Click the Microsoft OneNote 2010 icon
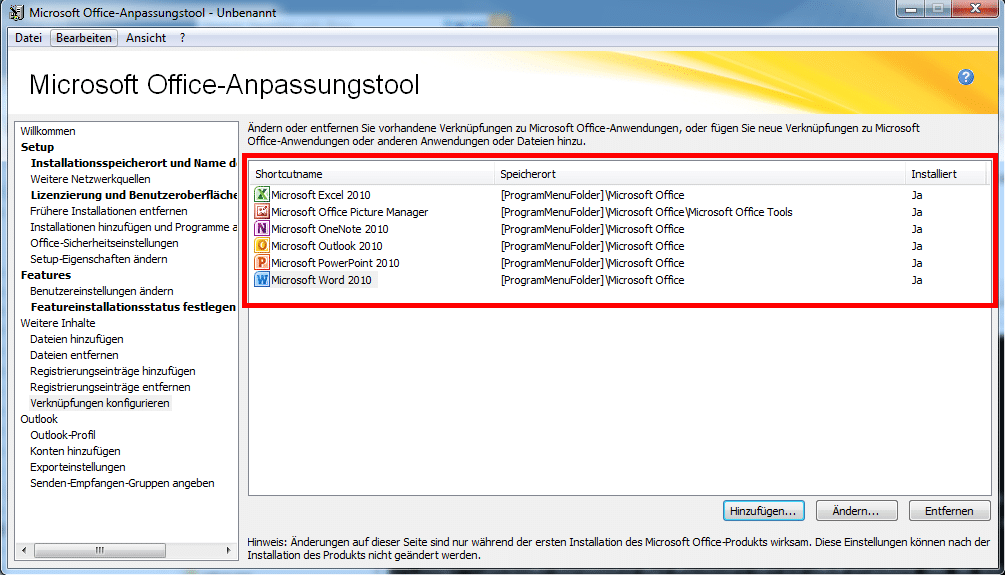 coord(262,229)
